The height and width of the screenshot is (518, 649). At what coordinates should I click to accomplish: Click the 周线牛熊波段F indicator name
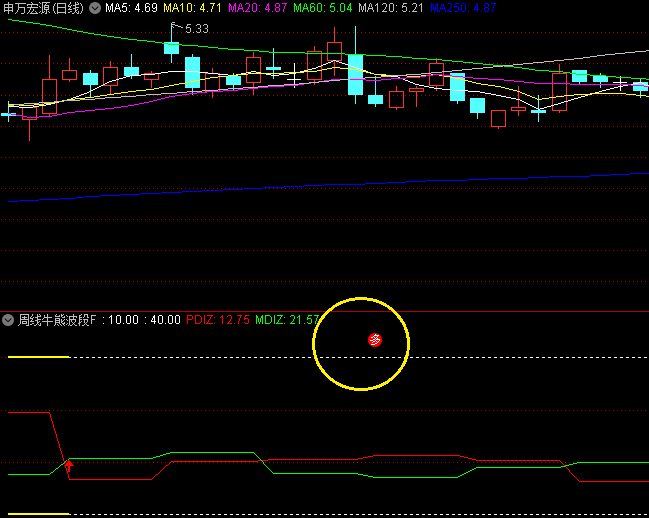(x=57, y=320)
